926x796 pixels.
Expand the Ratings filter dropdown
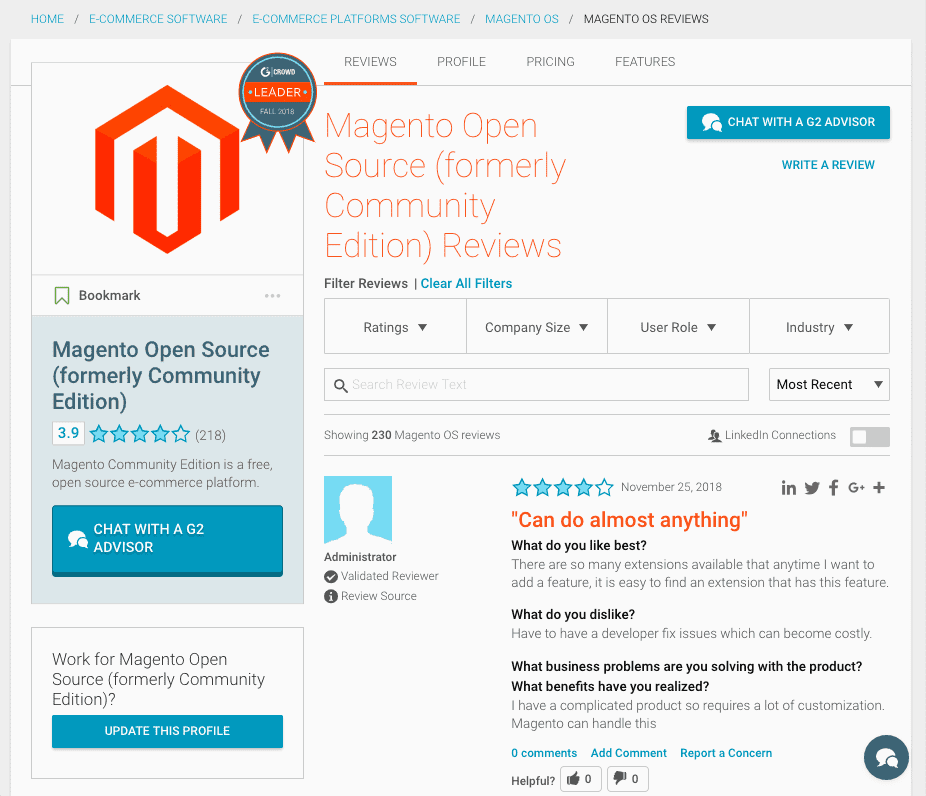(395, 327)
